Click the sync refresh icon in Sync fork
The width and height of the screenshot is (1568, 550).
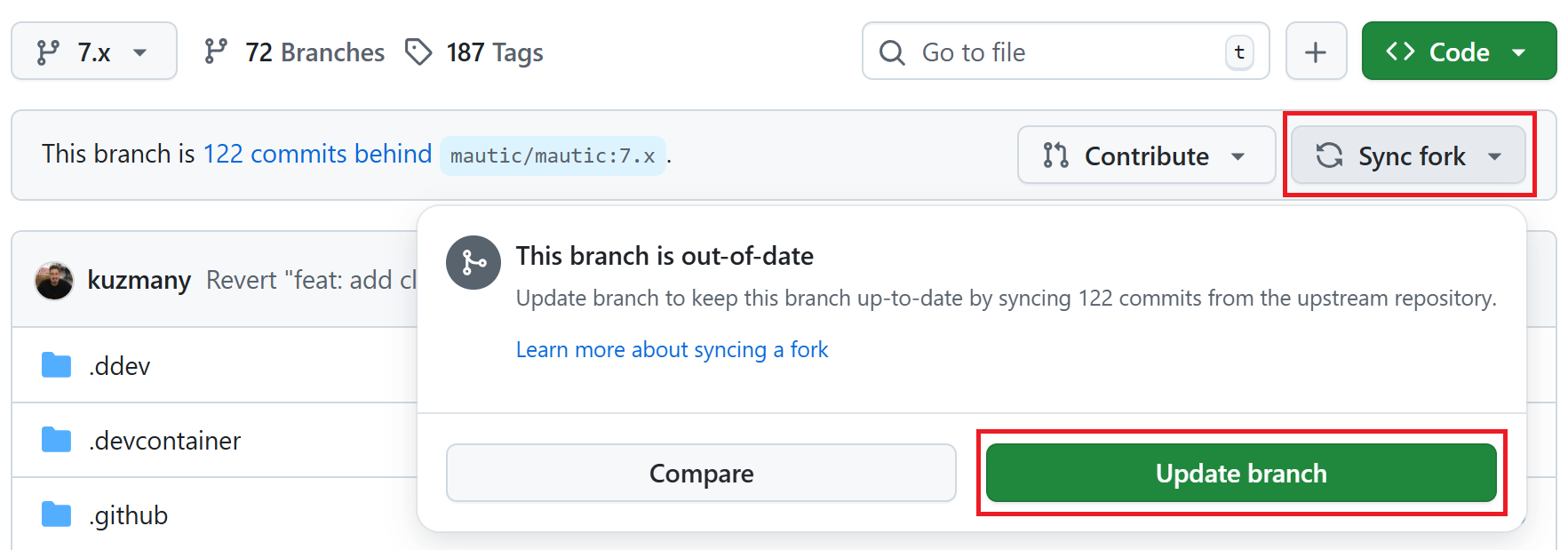click(1329, 155)
